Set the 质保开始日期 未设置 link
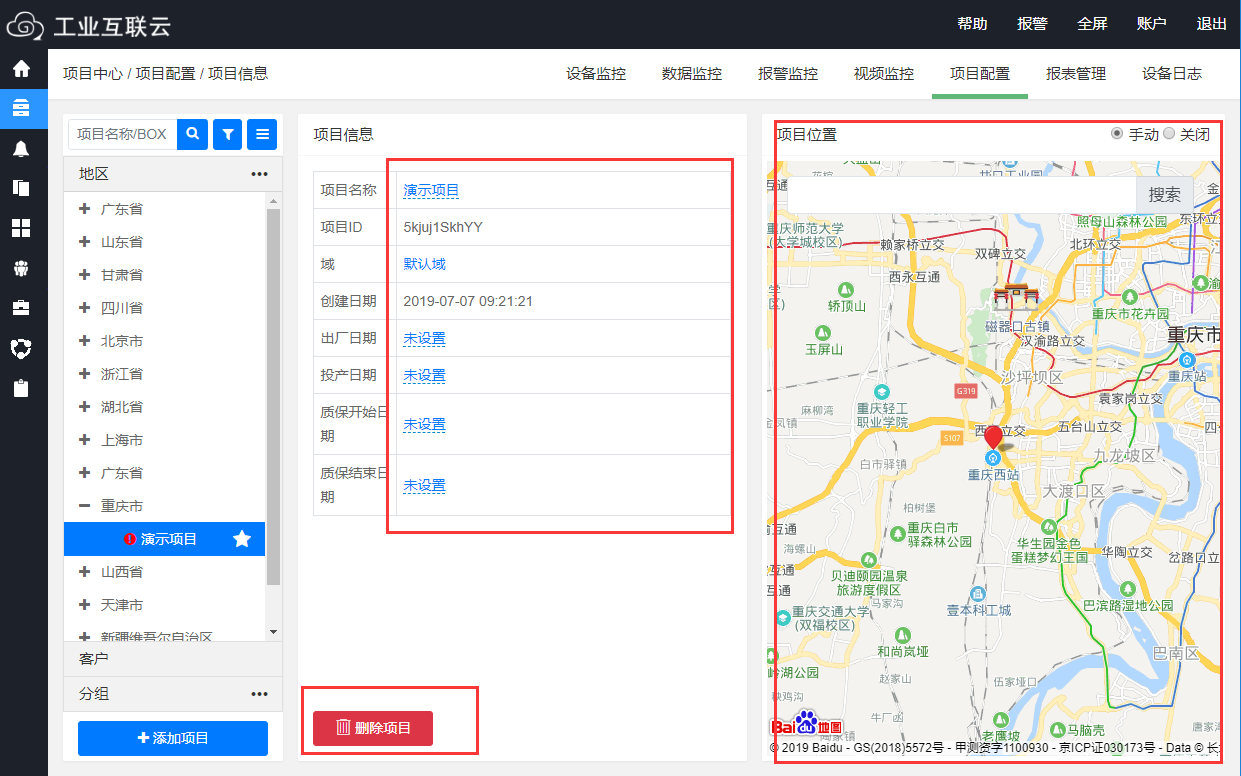 click(424, 424)
